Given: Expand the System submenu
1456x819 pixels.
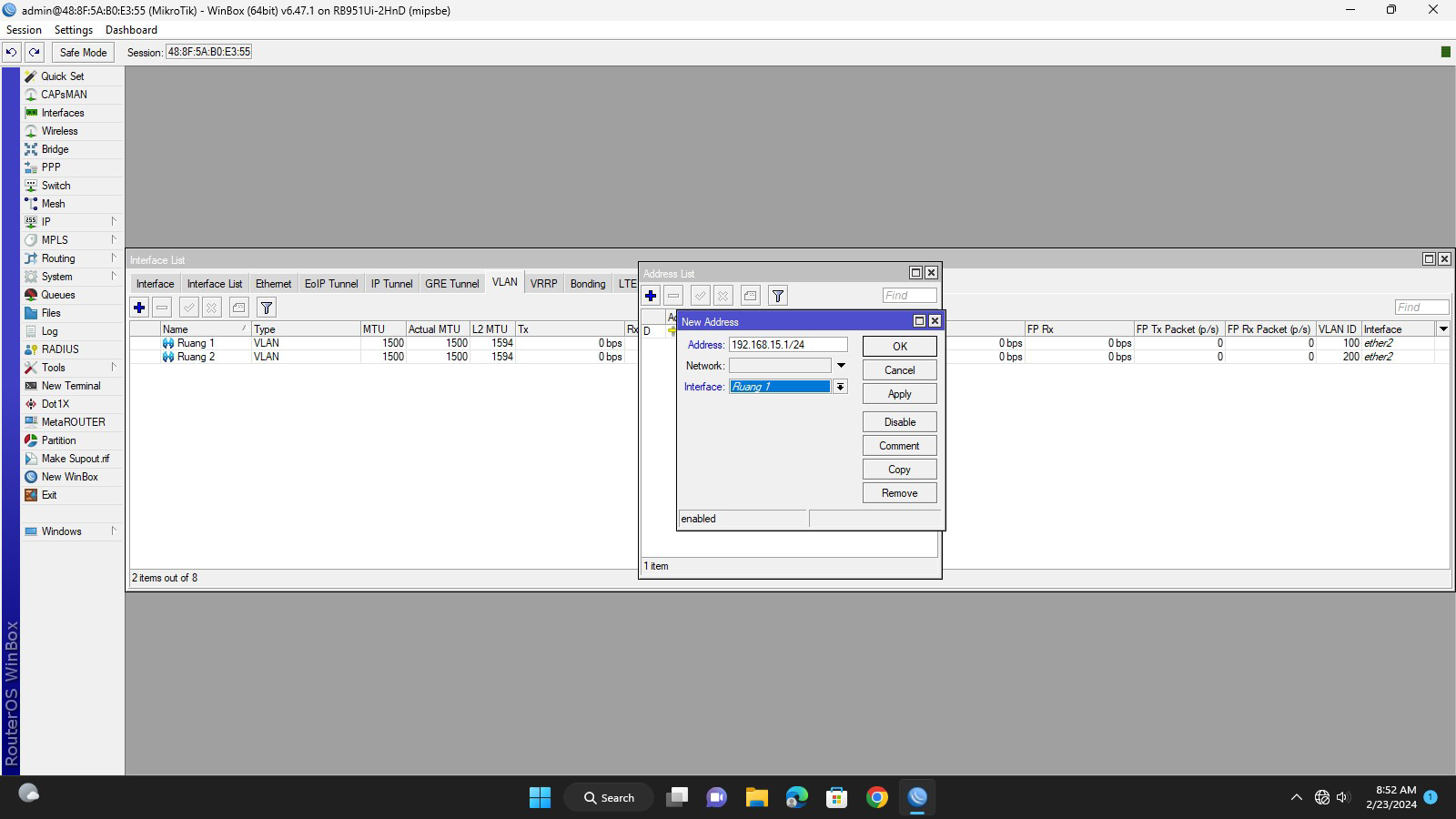Looking at the screenshot, I should [71, 277].
